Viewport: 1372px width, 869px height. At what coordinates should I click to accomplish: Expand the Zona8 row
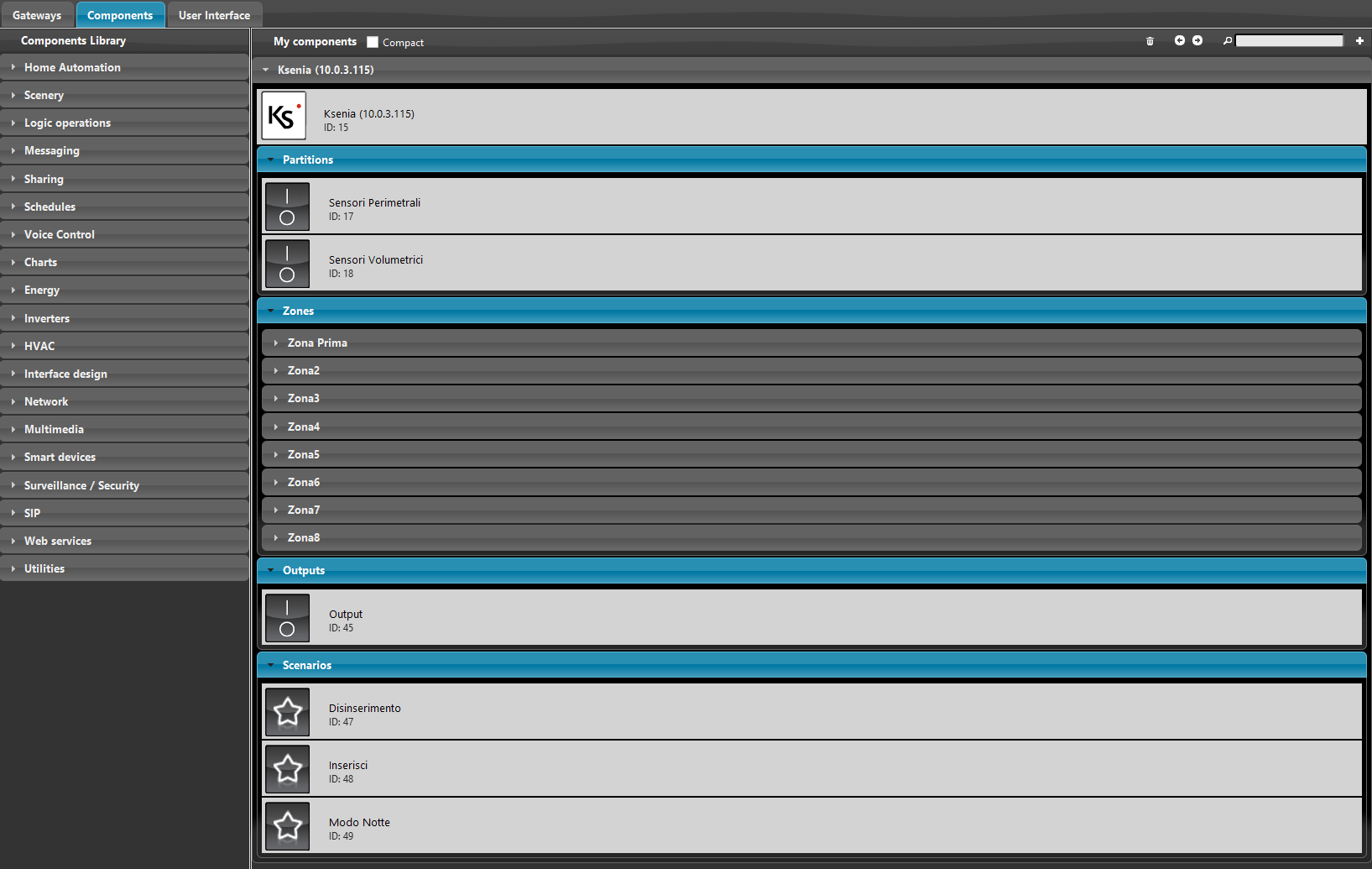click(811, 537)
